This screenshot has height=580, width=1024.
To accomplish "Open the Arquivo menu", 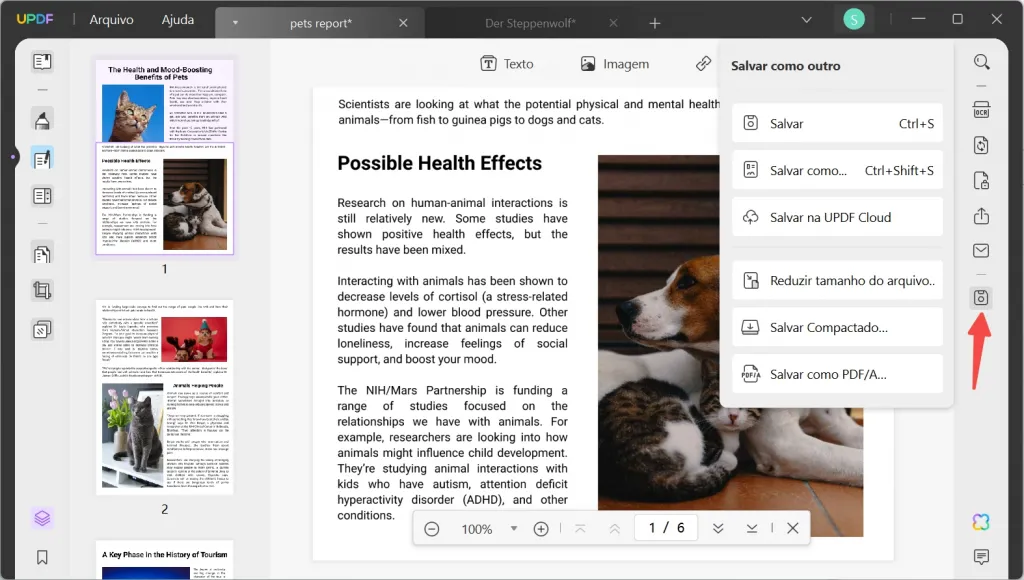I will 110,19.
